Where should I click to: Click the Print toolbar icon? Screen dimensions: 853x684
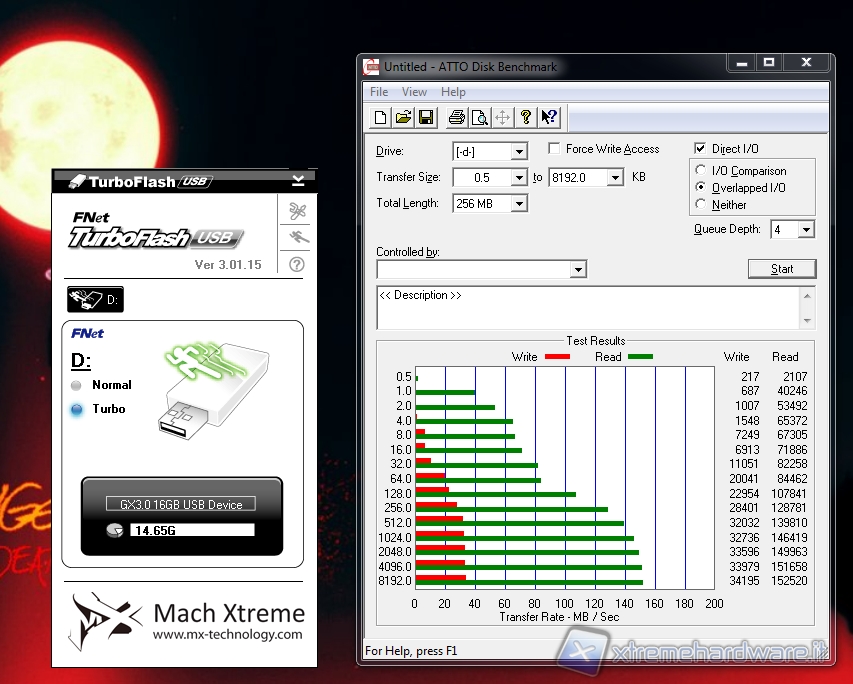pos(456,118)
